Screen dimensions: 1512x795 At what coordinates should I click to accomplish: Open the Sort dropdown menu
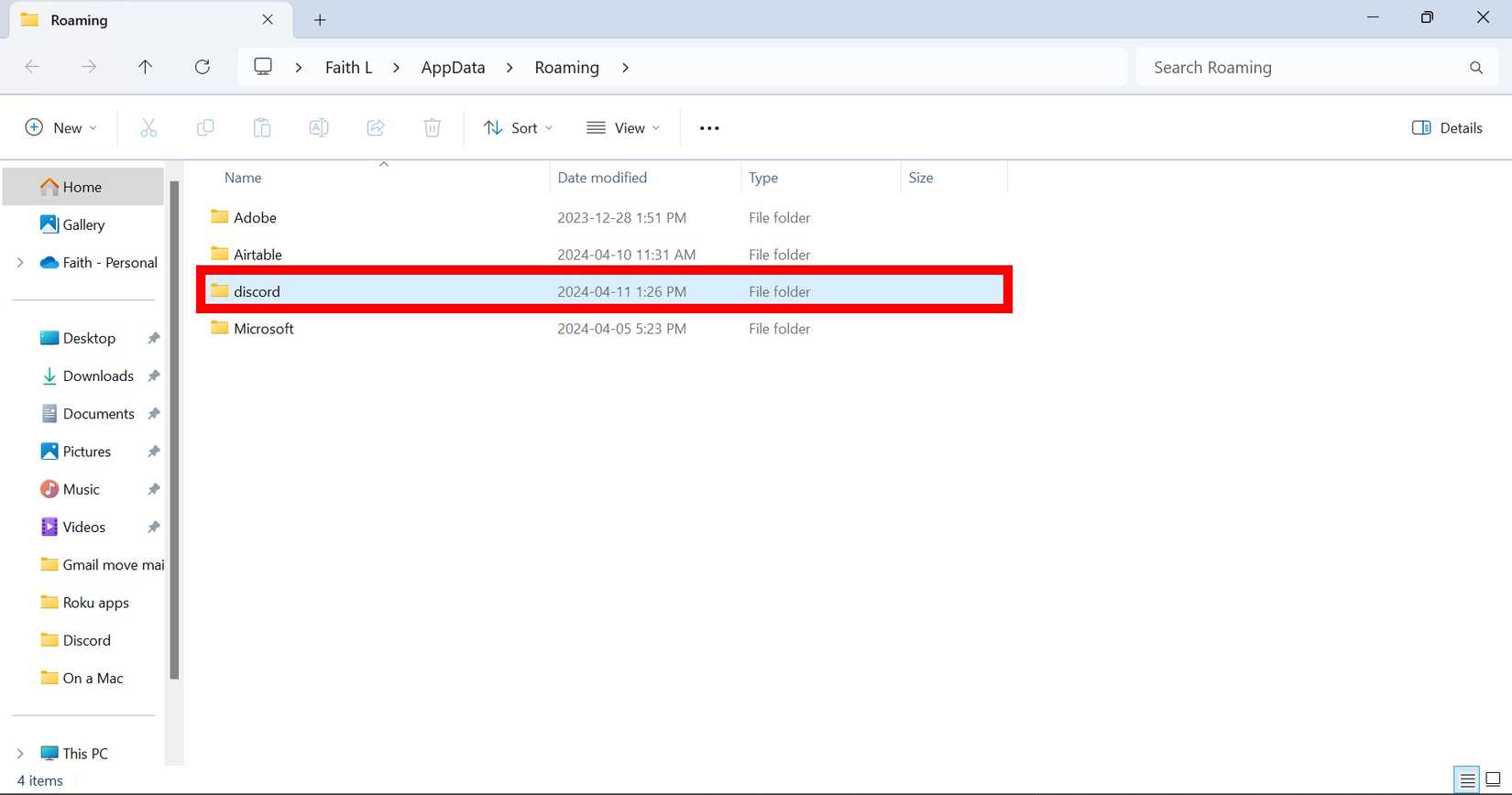518,128
